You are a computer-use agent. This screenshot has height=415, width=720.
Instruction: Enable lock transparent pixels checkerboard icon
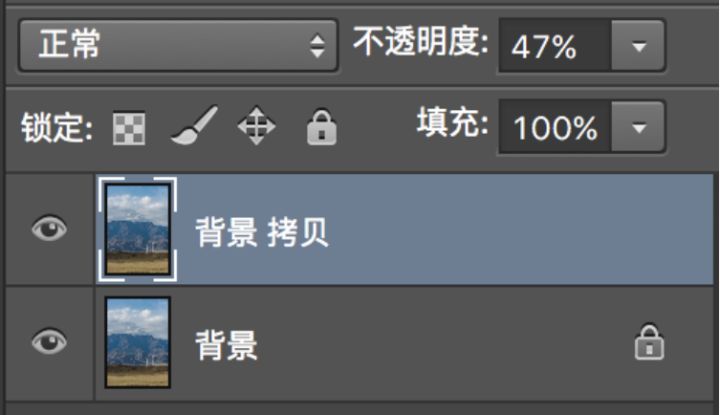tap(129, 128)
